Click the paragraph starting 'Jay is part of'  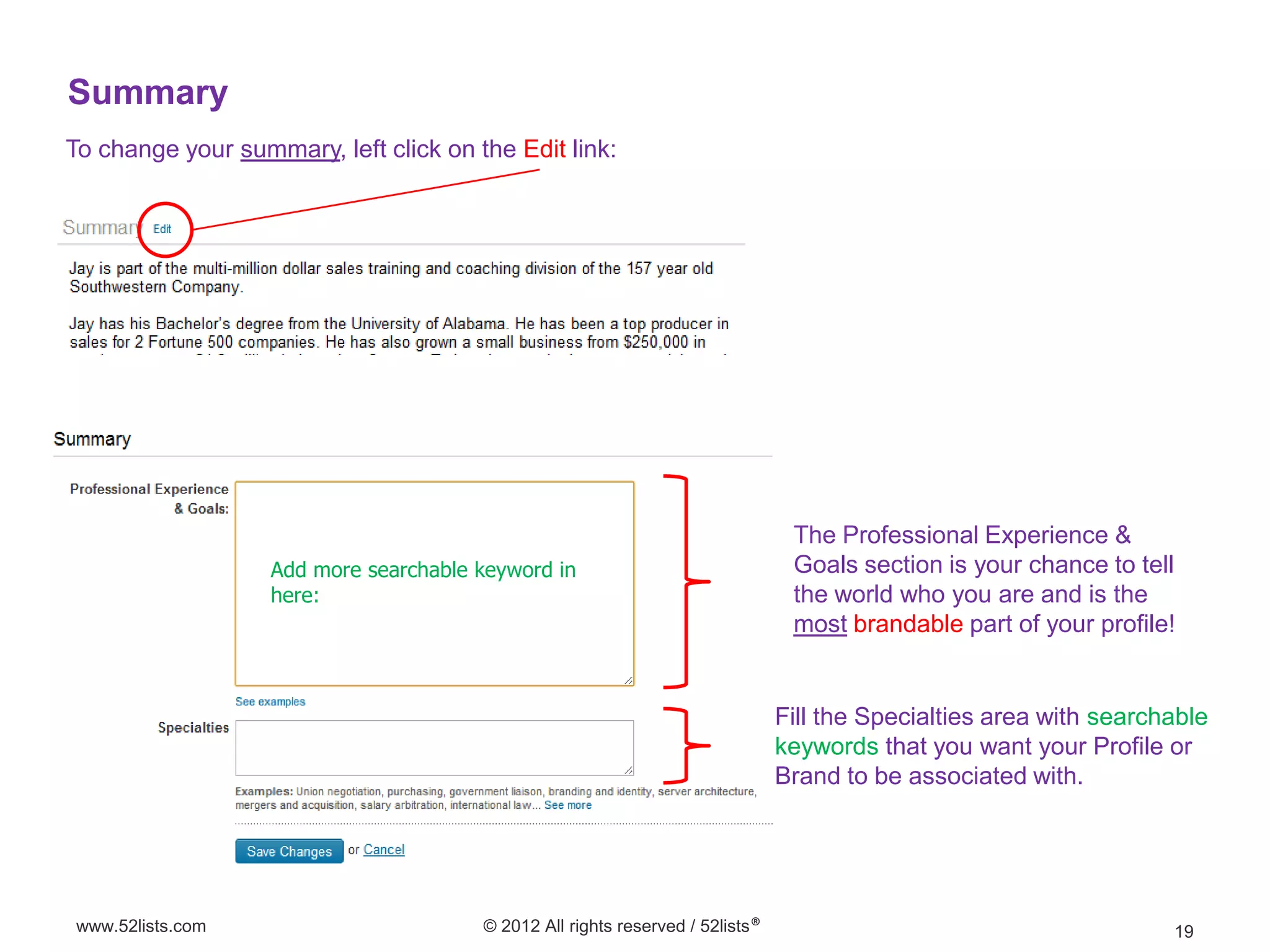click(391, 277)
